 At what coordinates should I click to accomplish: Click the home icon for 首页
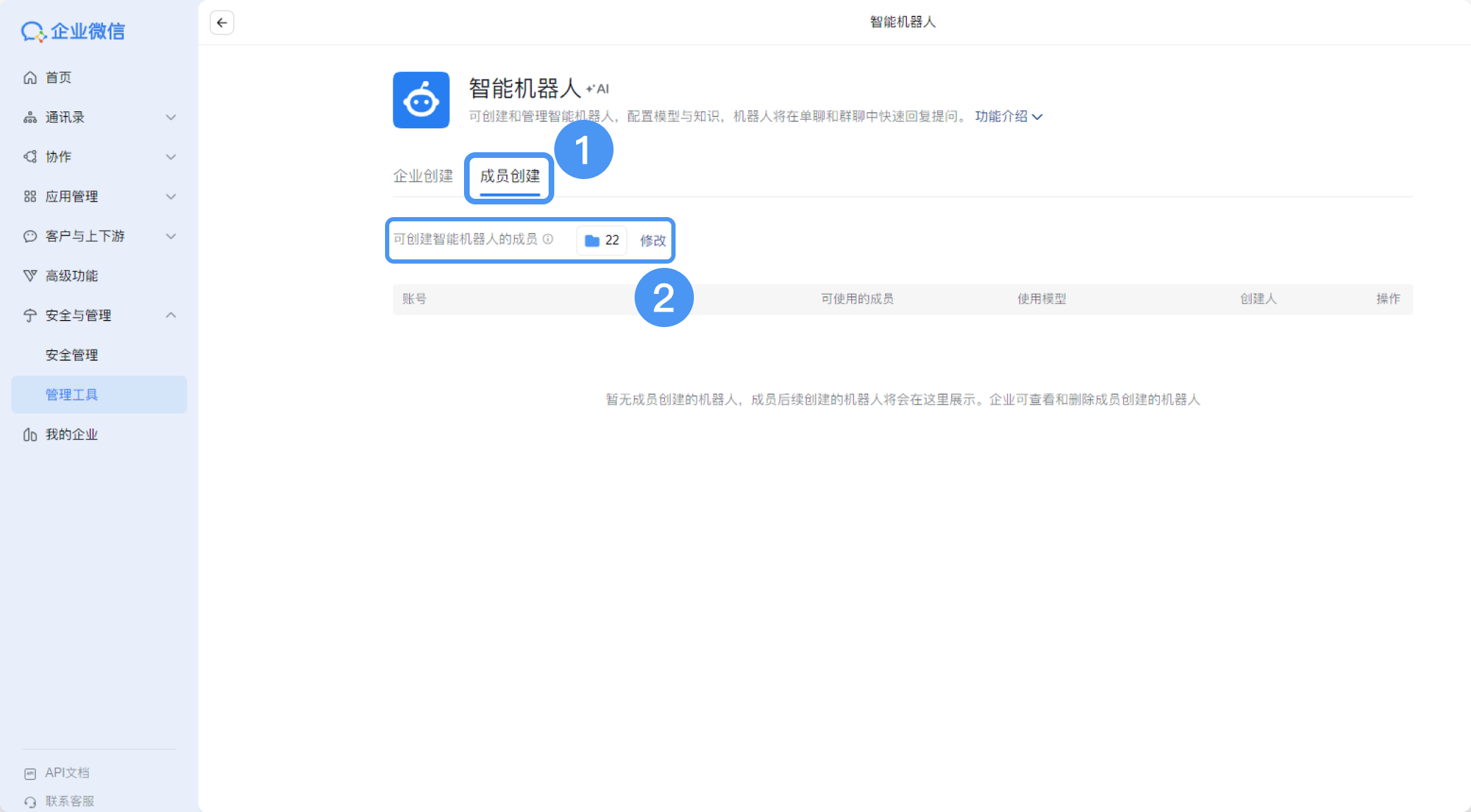click(x=30, y=78)
